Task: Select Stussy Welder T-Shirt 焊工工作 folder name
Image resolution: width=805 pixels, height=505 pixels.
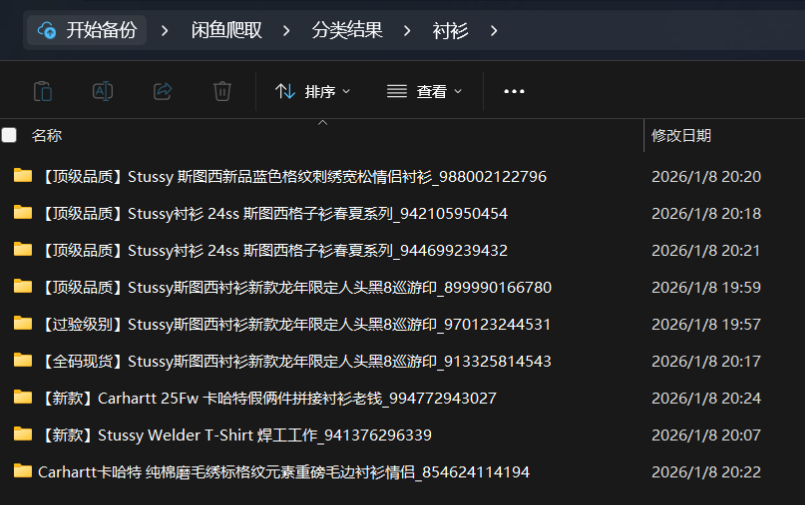Action: [x=235, y=435]
